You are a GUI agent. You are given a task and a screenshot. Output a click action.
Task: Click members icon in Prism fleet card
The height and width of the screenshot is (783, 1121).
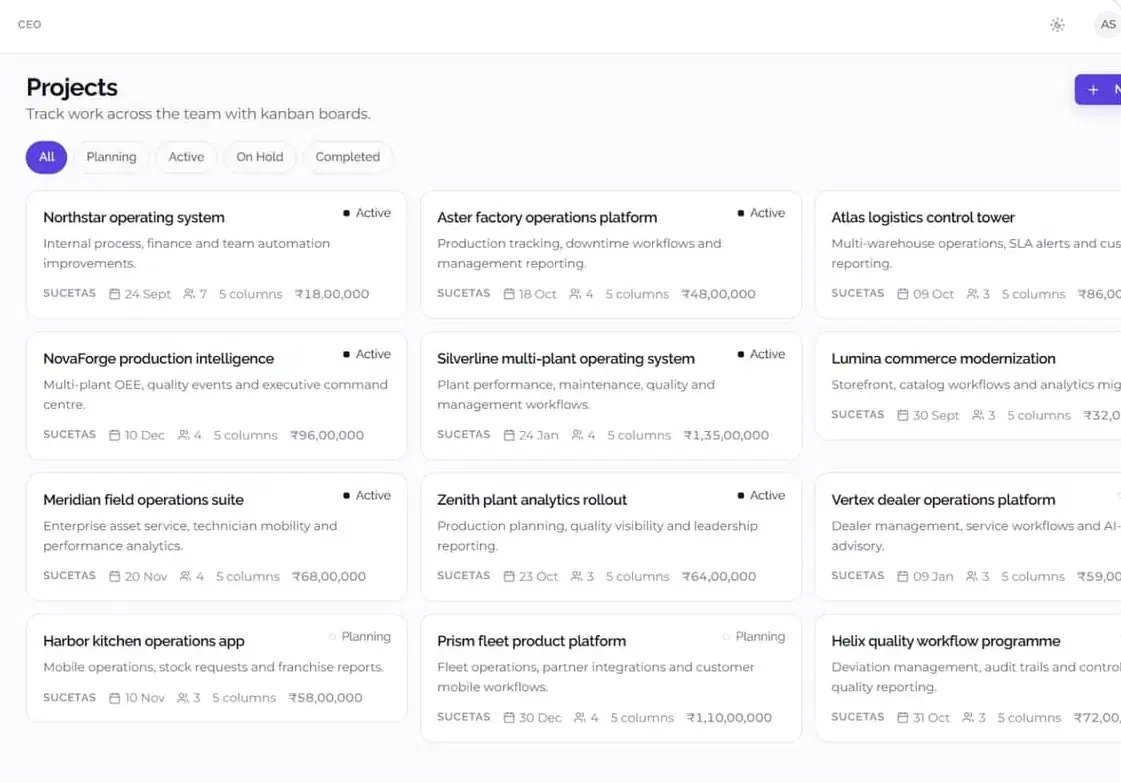pyautogui.click(x=580, y=717)
